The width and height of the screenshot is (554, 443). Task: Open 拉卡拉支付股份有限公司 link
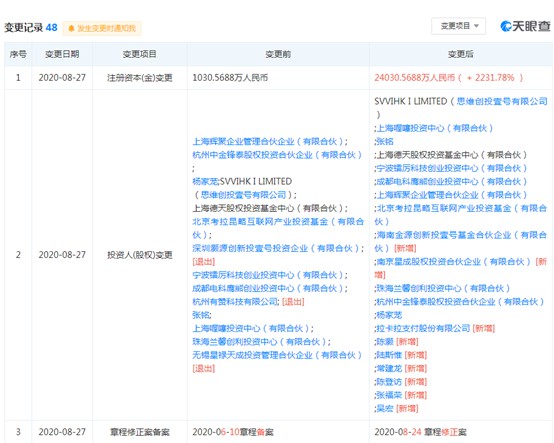pyautogui.click(x=424, y=329)
